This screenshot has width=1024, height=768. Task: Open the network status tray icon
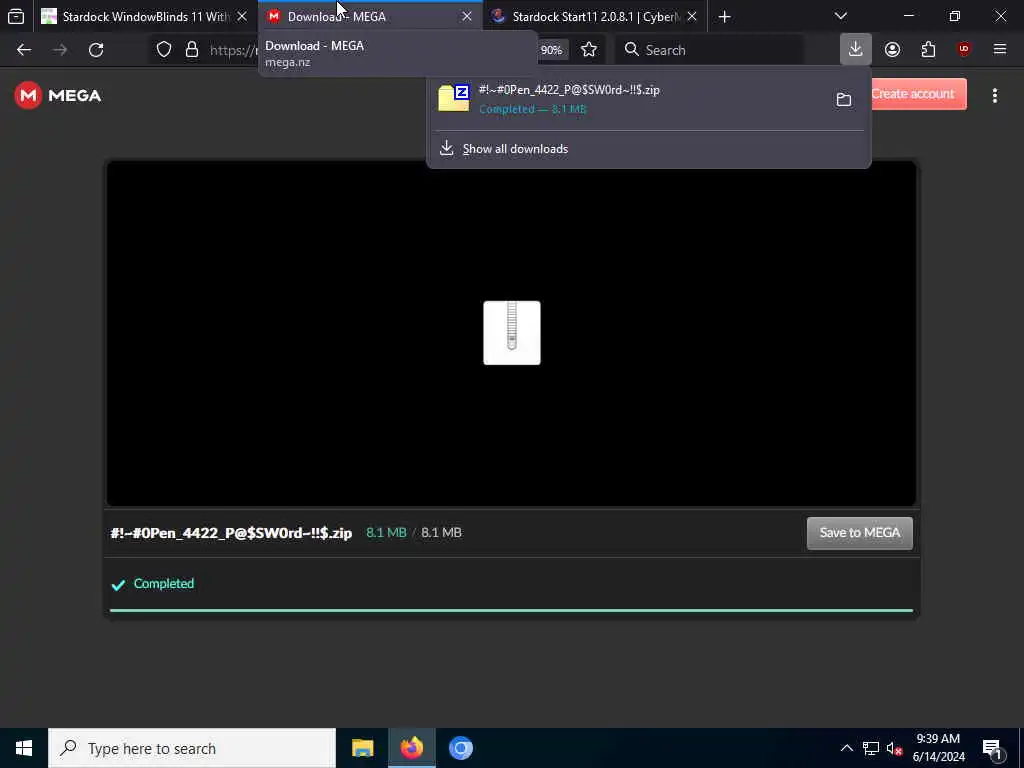(871, 748)
